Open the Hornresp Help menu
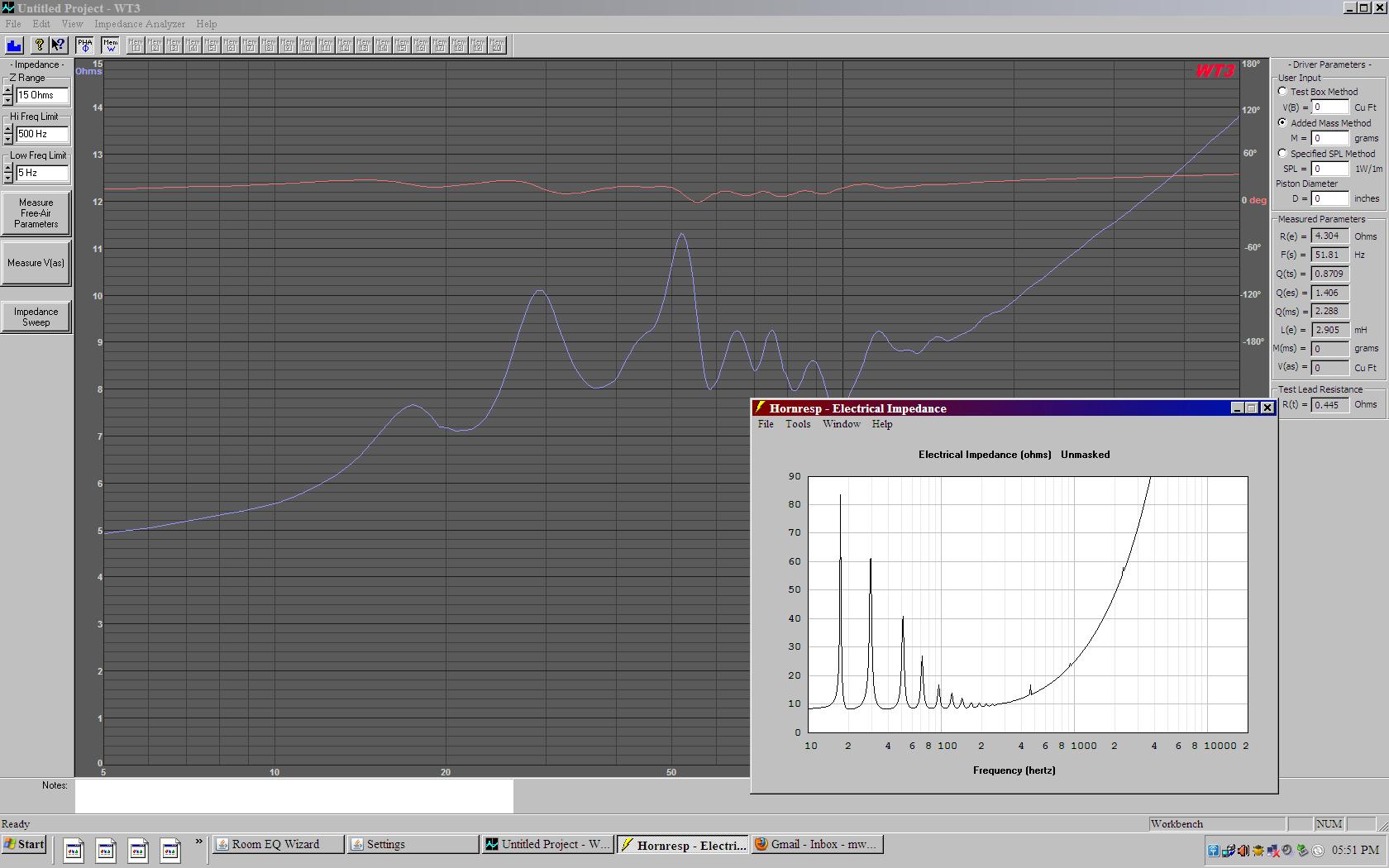 (882, 424)
